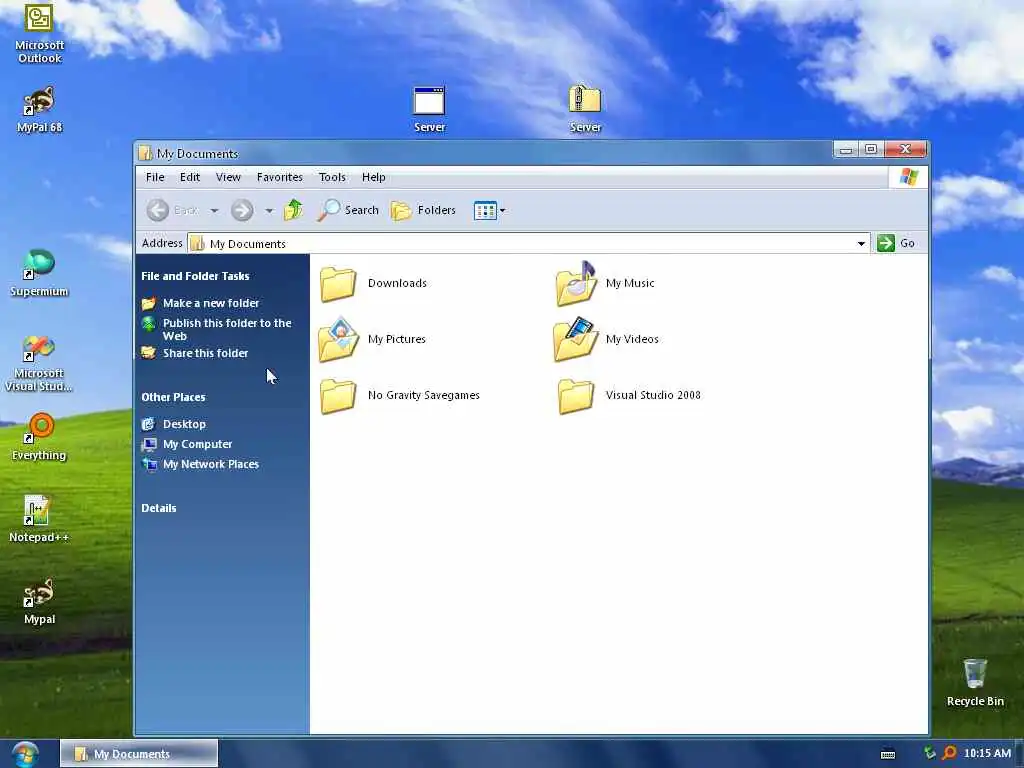The width and height of the screenshot is (1024, 768).
Task: Go to Desktop in Other Places
Action: [x=174, y=424]
